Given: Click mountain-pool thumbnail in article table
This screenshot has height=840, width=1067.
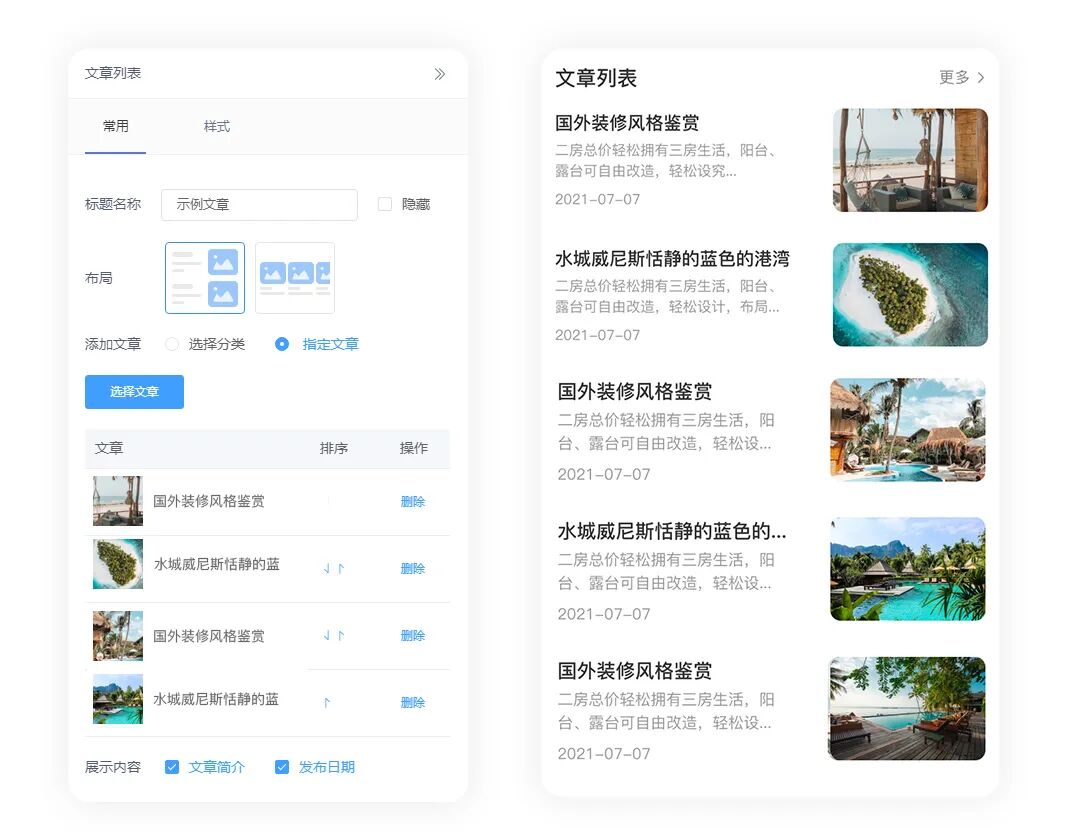Looking at the screenshot, I should tap(118, 699).
